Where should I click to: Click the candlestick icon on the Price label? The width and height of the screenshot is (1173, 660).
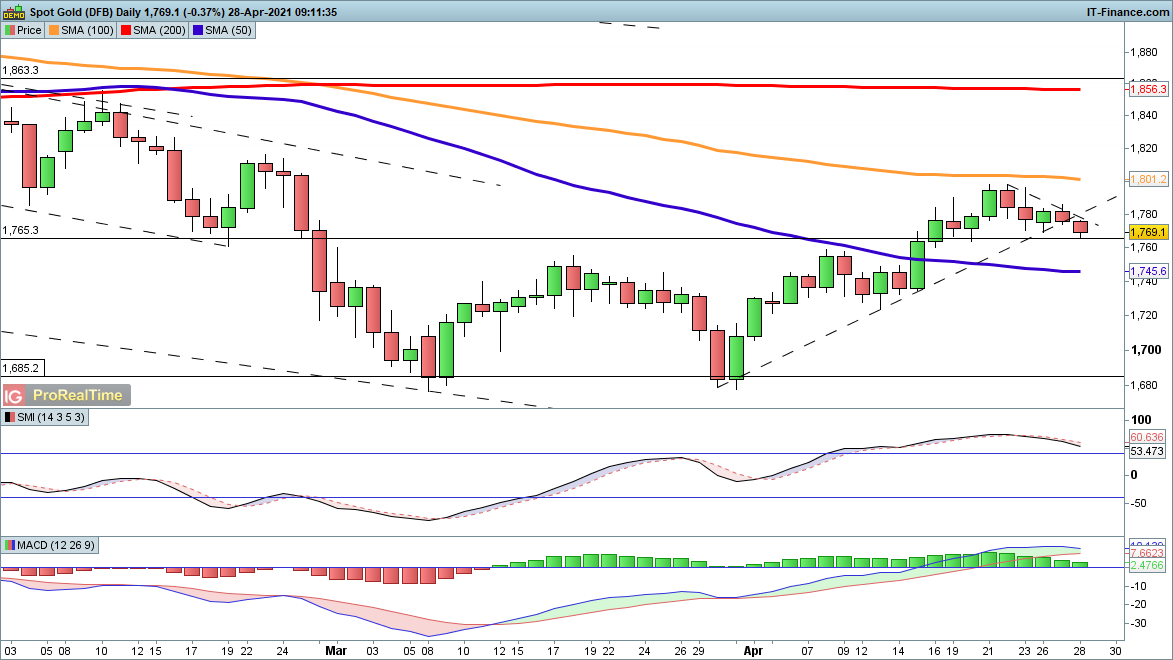[10, 30]
